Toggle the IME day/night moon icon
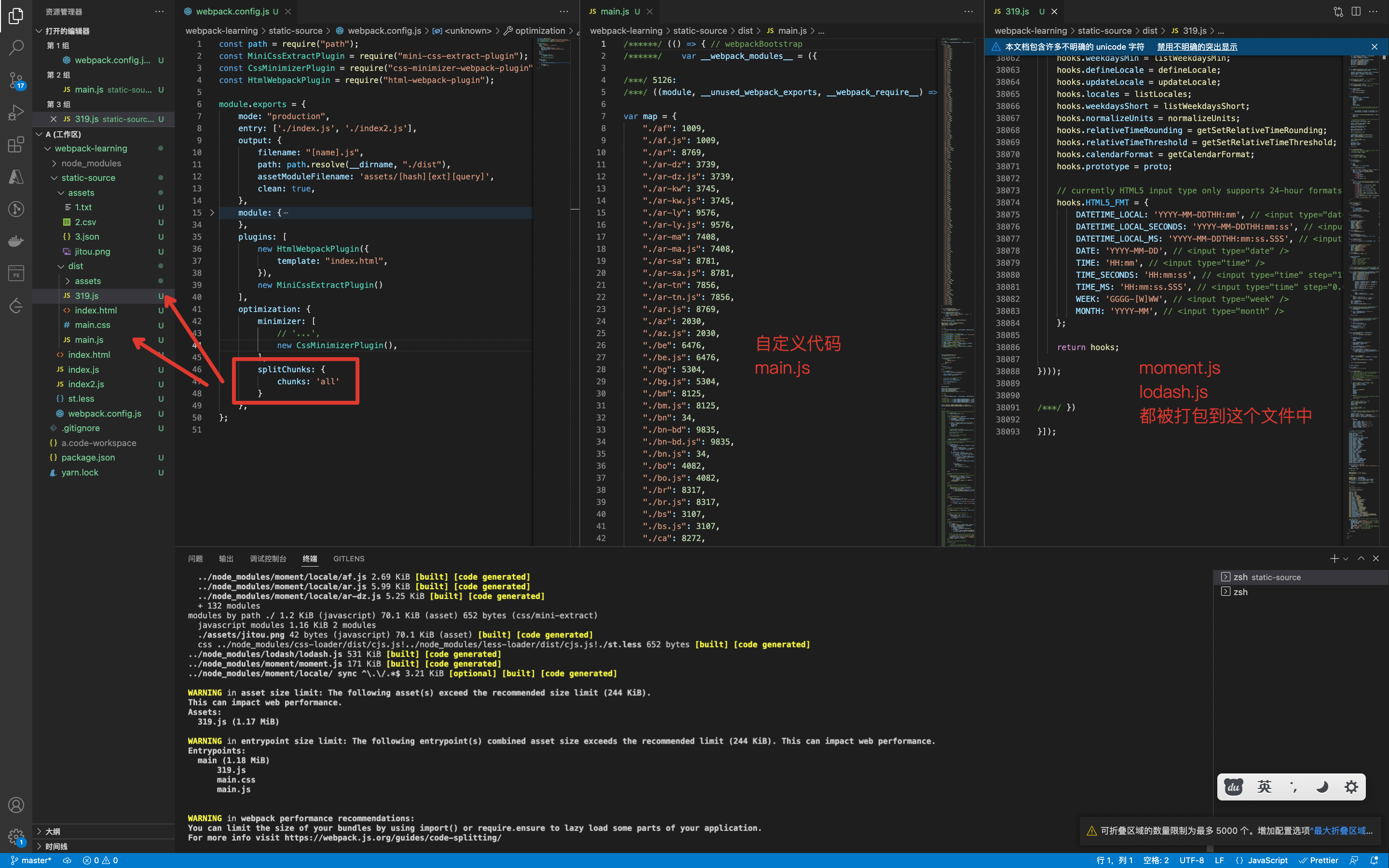 (x=1322, y=787)
